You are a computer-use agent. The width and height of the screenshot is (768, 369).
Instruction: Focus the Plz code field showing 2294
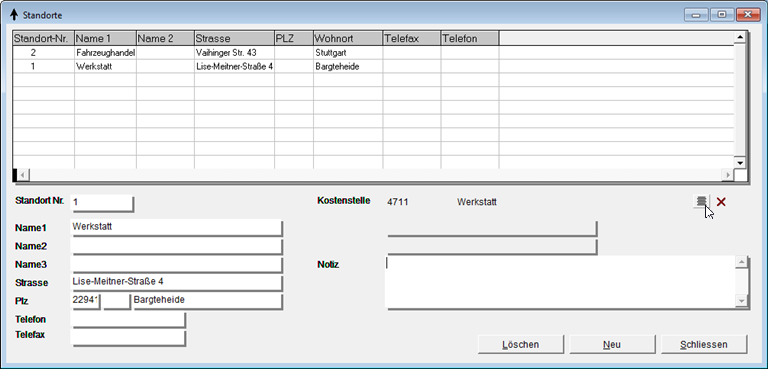coord(86,301)
